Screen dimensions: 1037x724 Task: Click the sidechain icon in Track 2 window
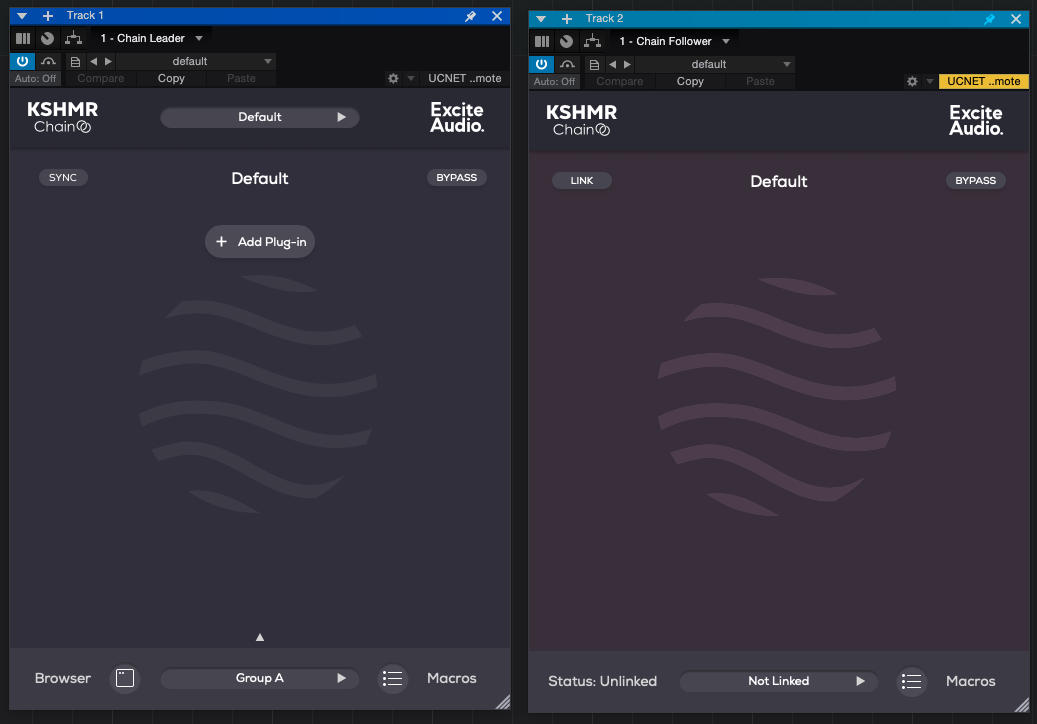tap(567, 64)
